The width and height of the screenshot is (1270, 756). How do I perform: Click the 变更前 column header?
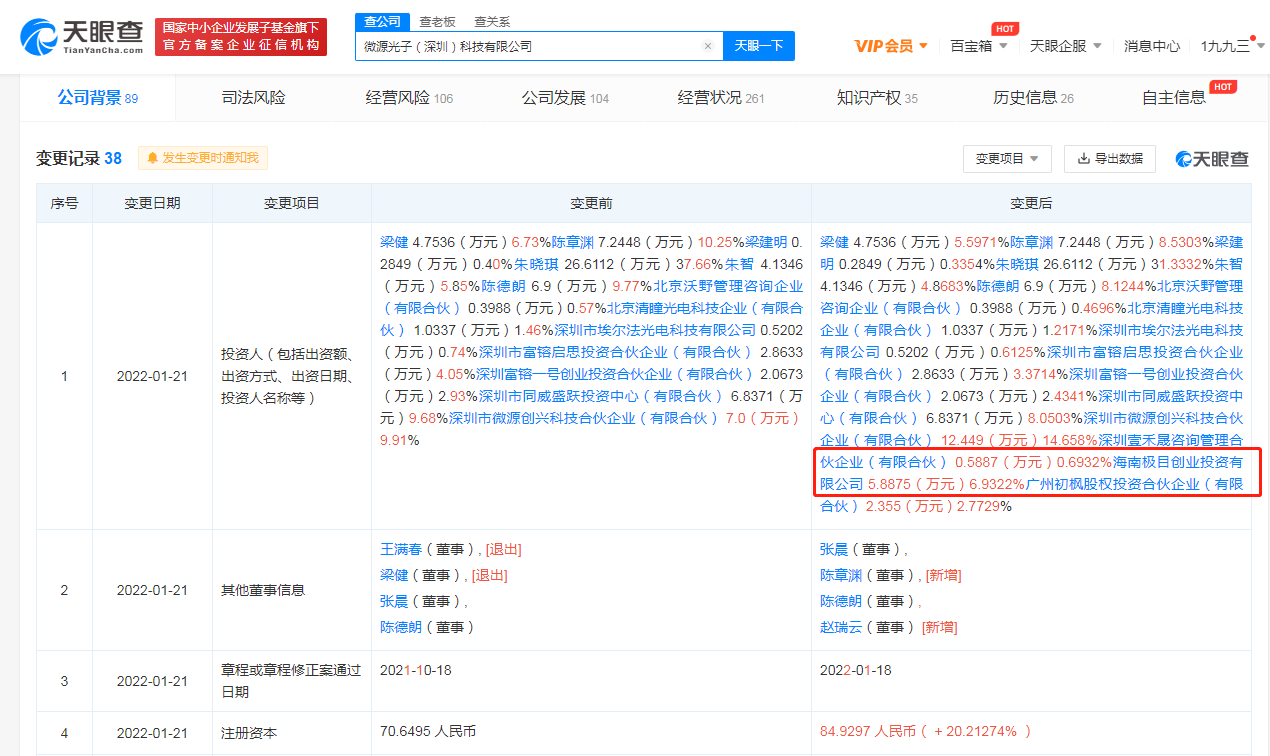591,203
